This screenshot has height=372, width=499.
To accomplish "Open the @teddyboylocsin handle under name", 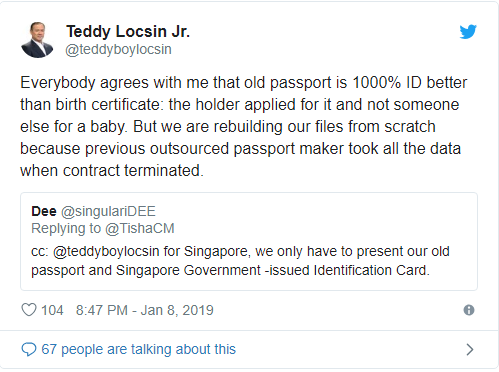I will click(118, 49).
